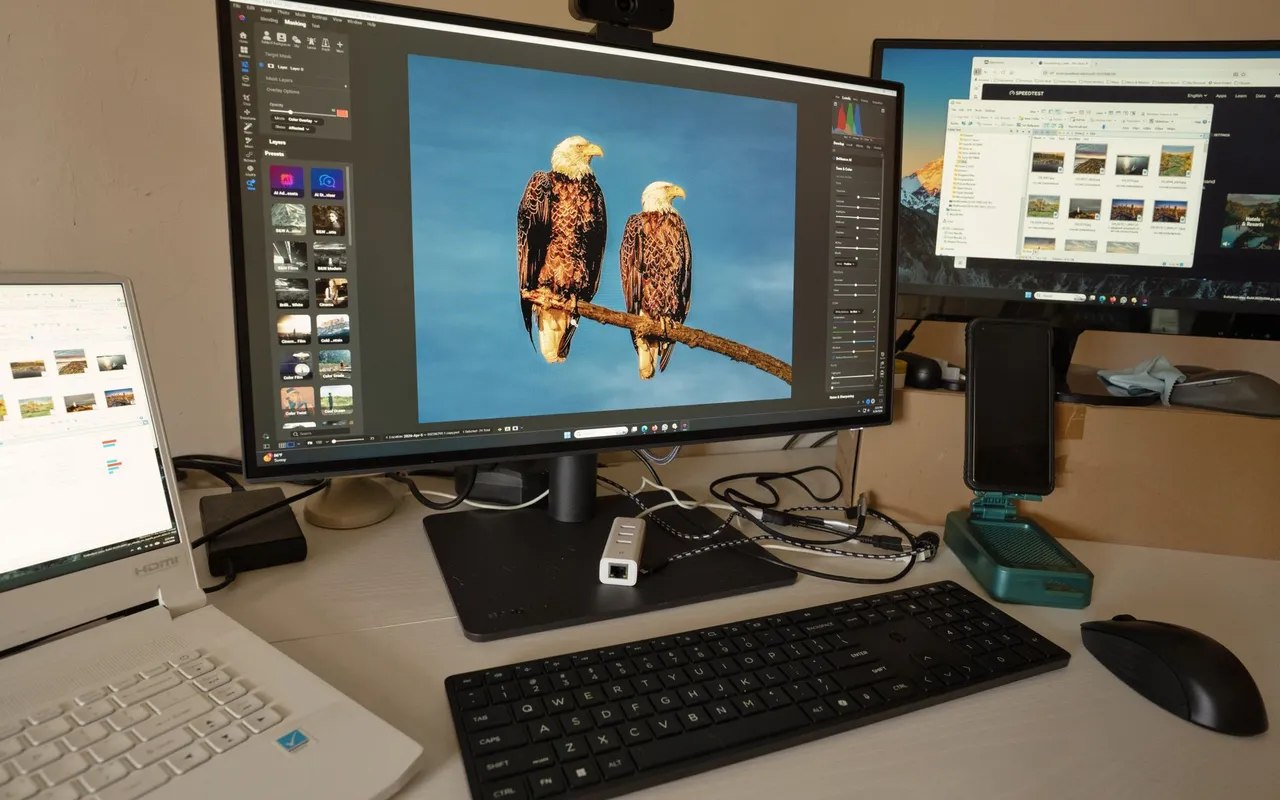Image resolution: width=1280 pixels, height=800 pixels.
Task: Expand the Overlay Options section
Action: coord(282,91)
